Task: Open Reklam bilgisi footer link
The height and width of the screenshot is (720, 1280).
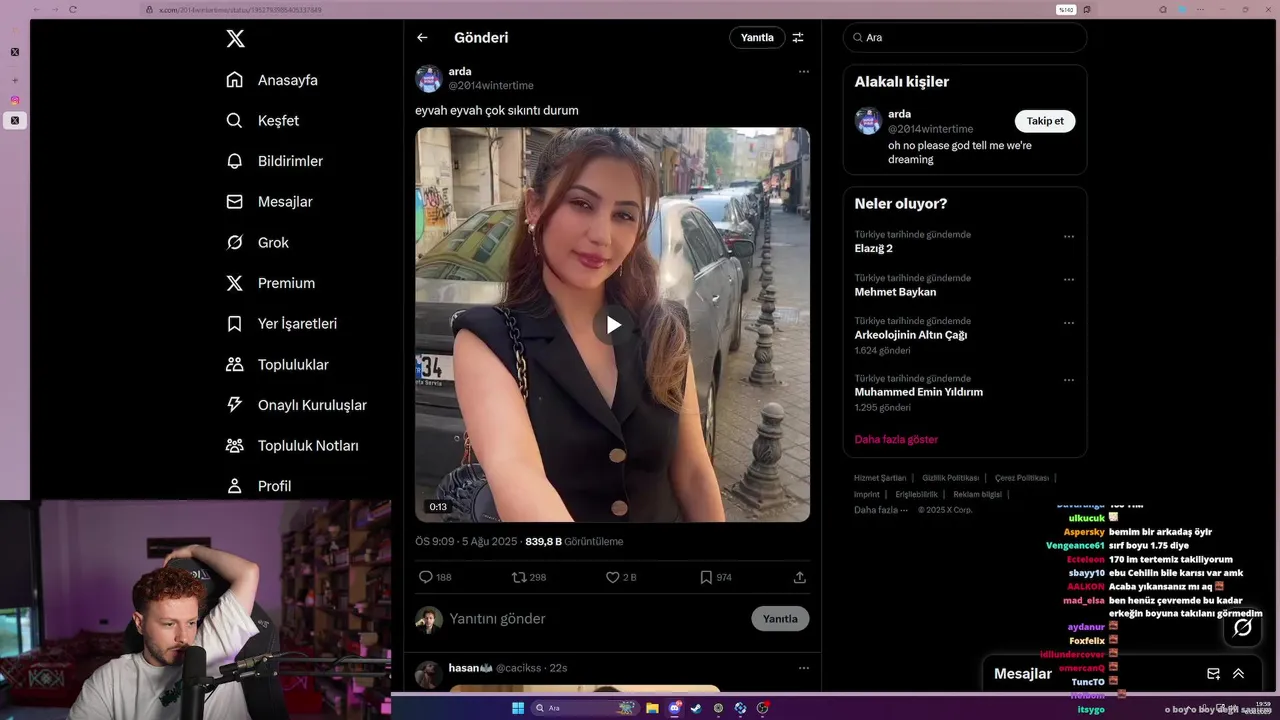Action: tap(977, 494)
